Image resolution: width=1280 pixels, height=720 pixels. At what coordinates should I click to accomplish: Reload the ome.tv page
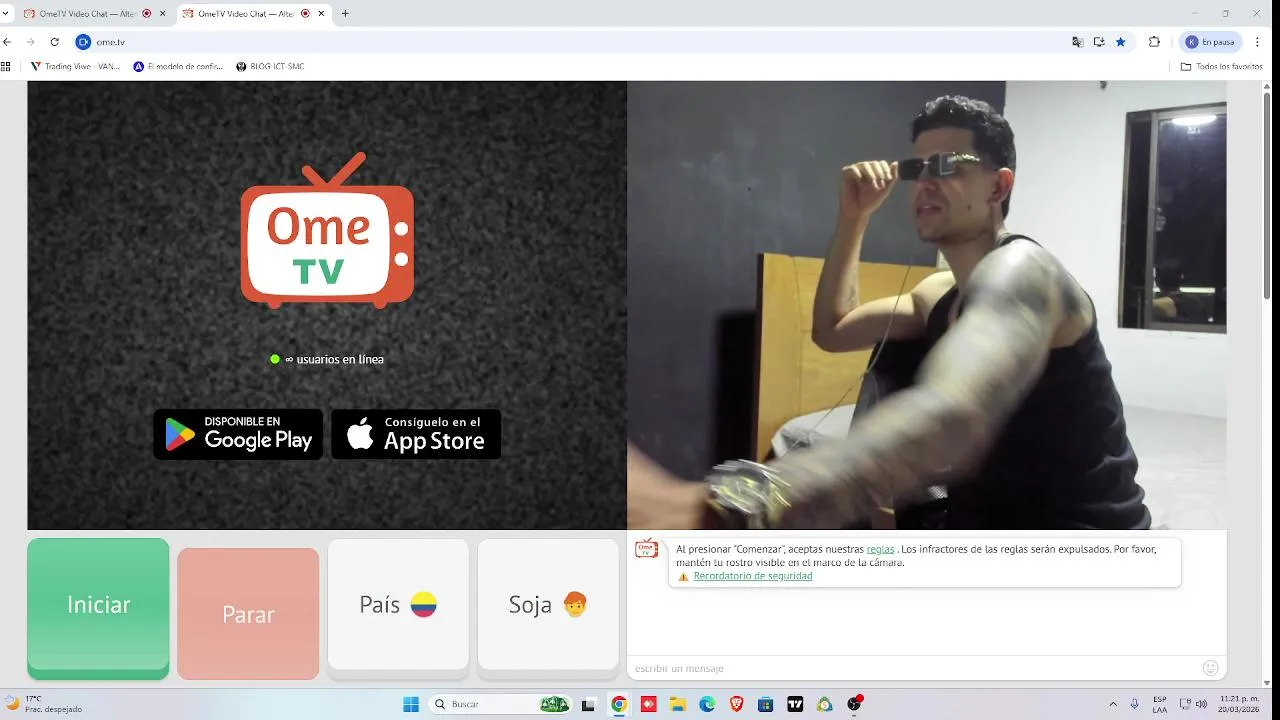[x=55, y=42]
